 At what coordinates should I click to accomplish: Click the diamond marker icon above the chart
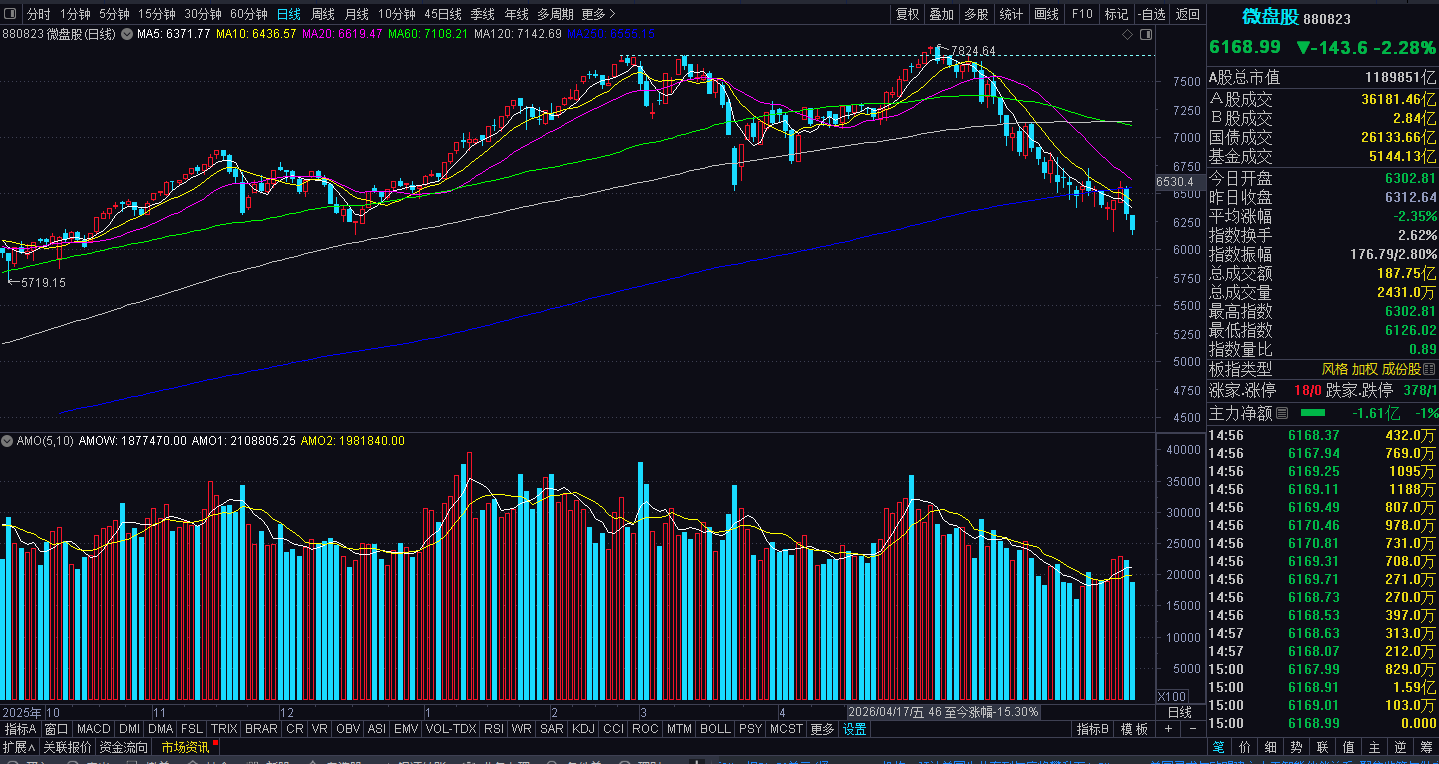(x=1128, y=34)
